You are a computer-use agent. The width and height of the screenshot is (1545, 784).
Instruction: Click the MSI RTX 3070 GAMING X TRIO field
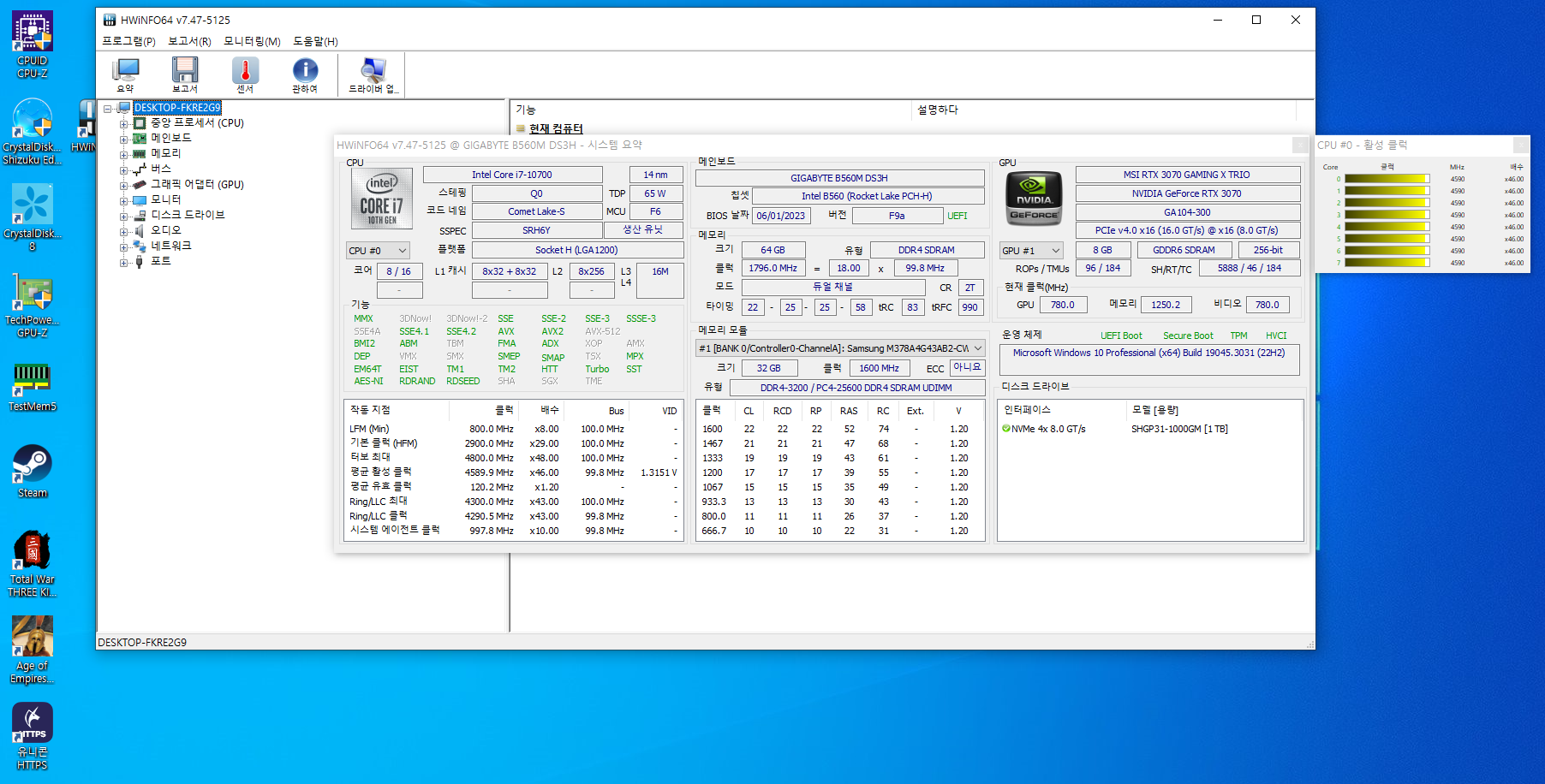tap(1187, 175)
